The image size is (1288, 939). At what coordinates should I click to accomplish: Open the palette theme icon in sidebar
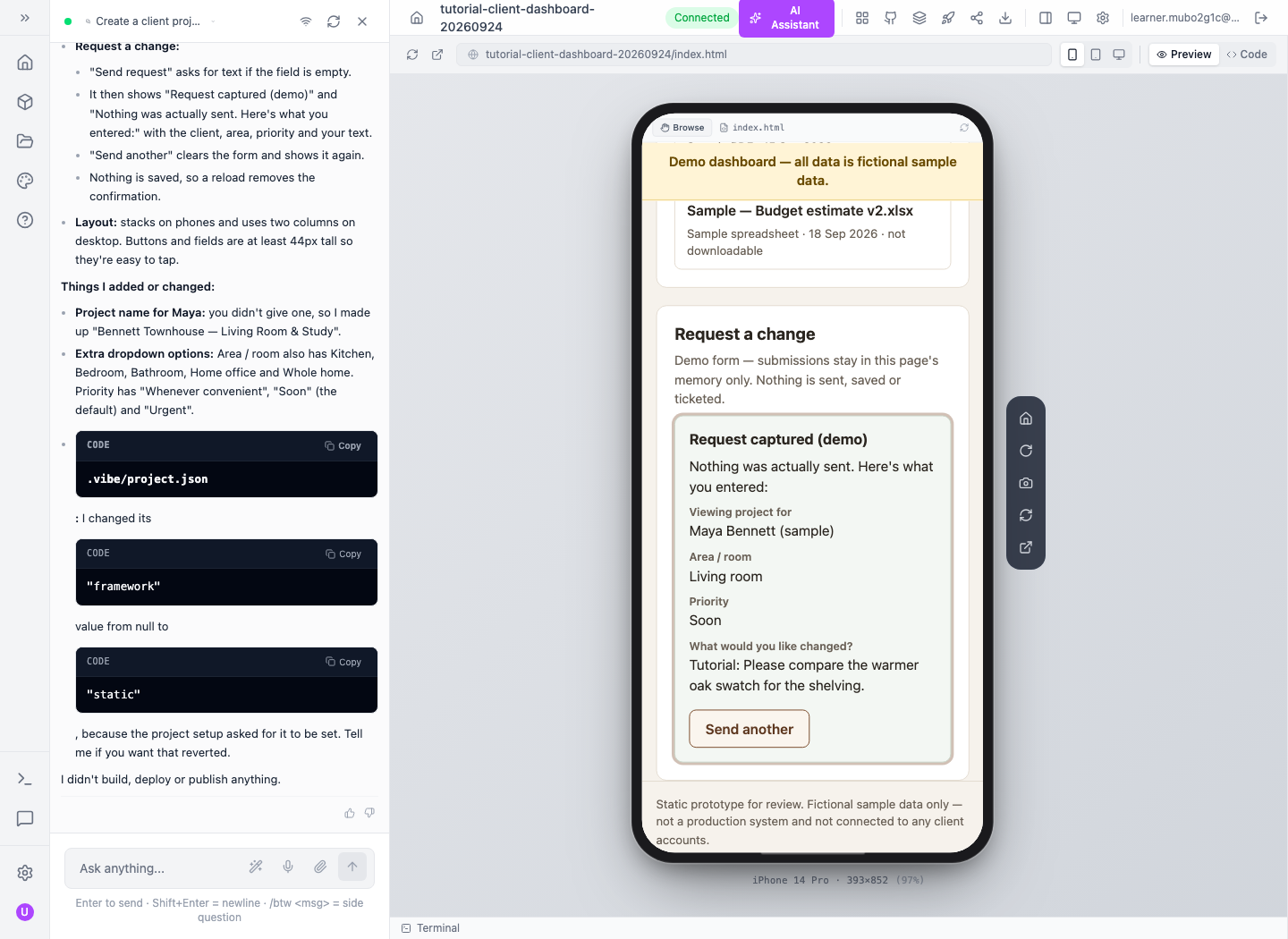point(25,181)
